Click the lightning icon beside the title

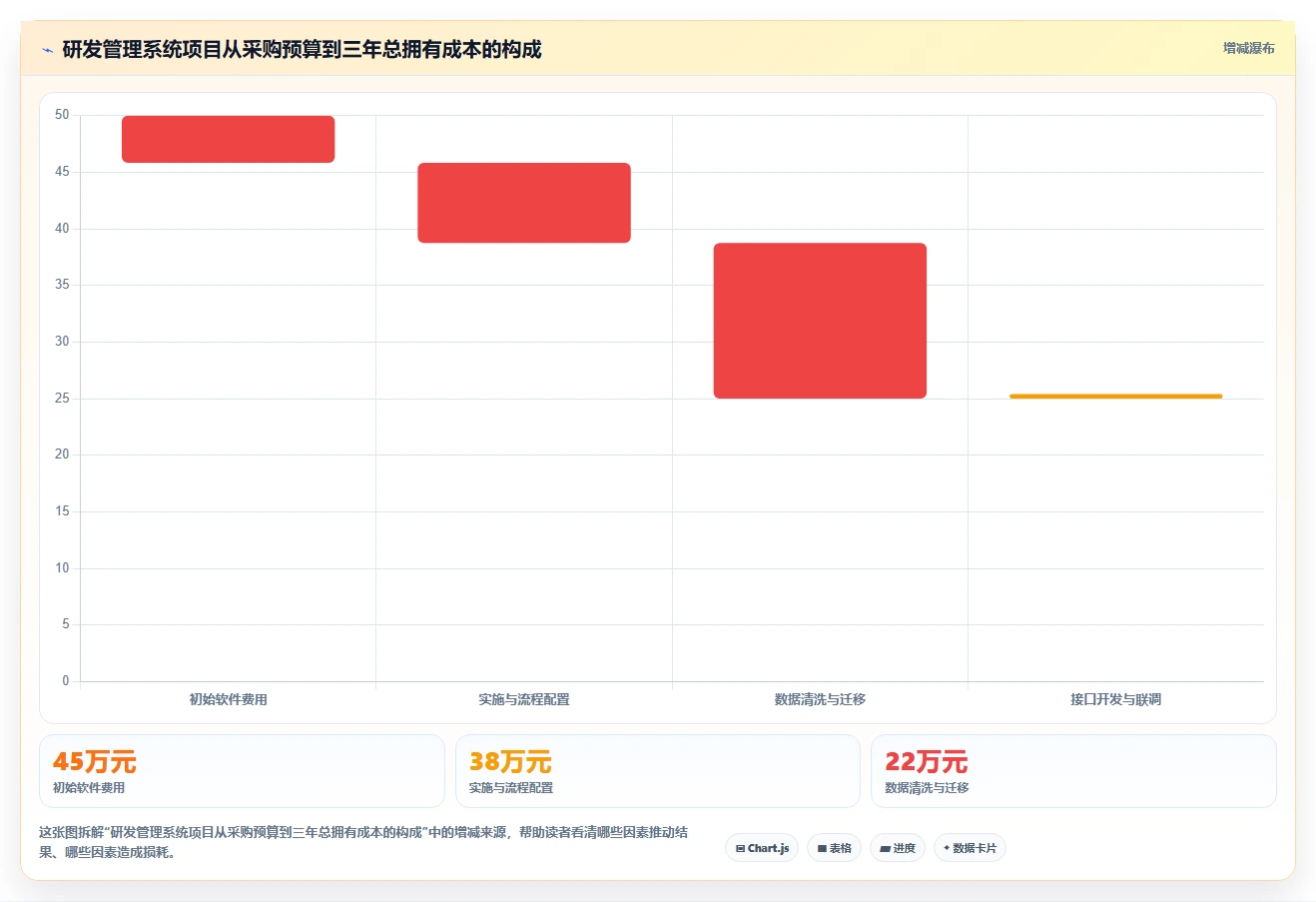47,50
